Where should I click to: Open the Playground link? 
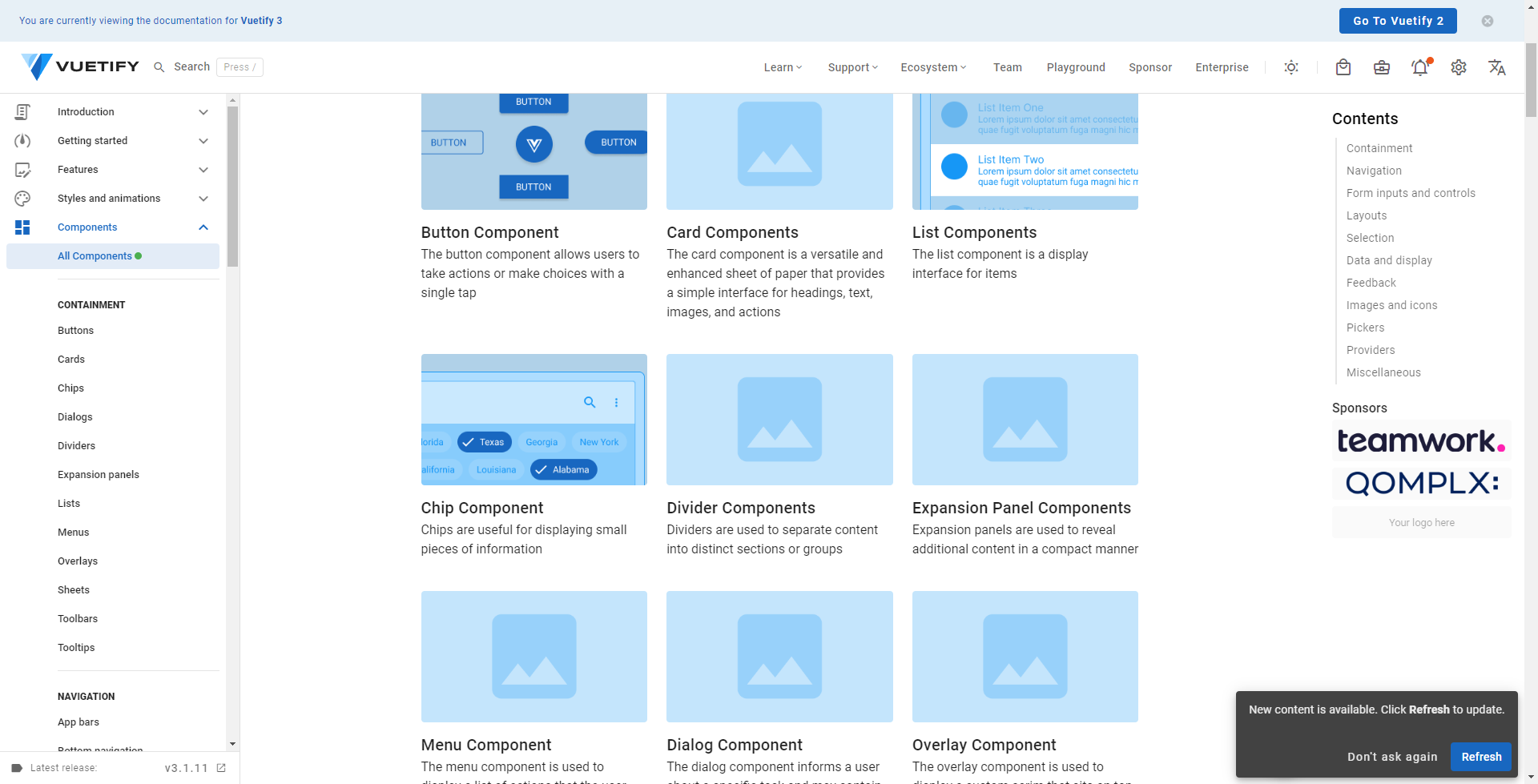1076,67
